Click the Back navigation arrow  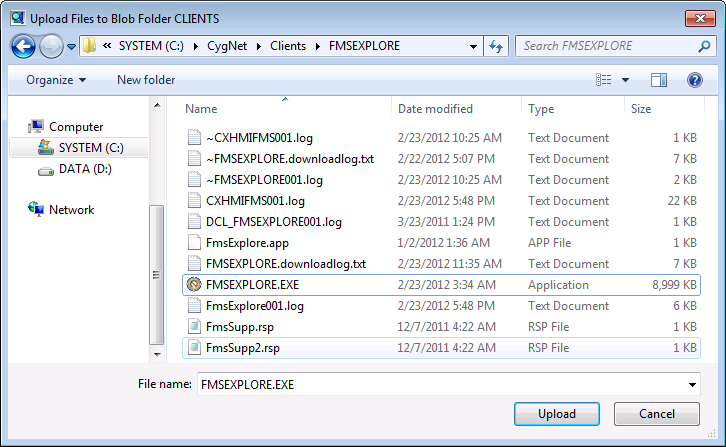23,46
